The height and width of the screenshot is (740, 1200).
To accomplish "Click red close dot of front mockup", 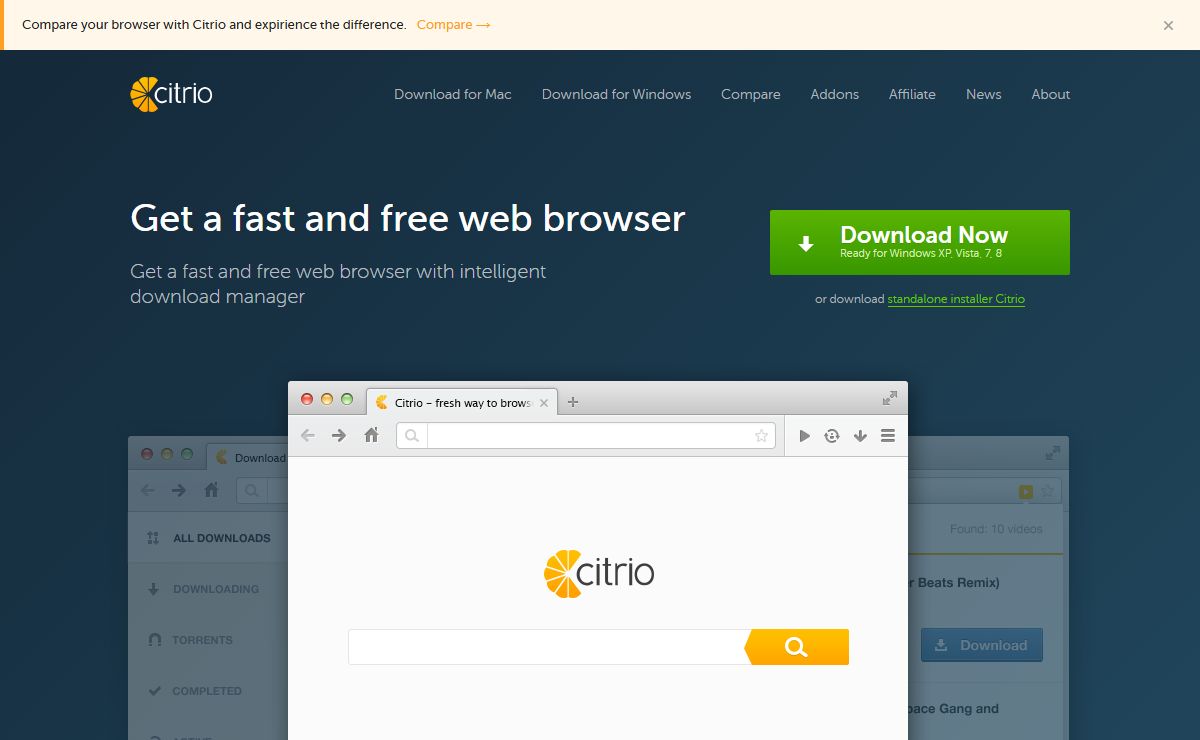I will (x=307, y=399).
